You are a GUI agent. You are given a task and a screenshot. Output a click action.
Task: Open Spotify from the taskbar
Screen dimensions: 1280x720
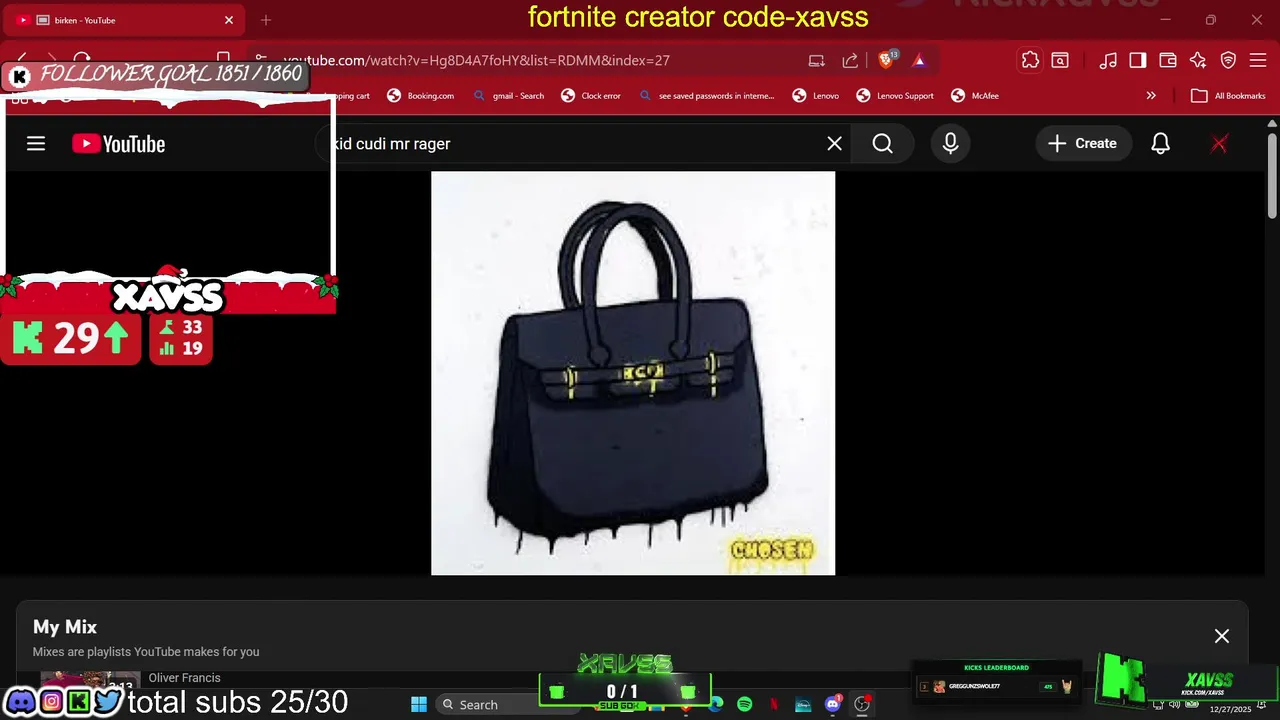(x=744, y=704)
